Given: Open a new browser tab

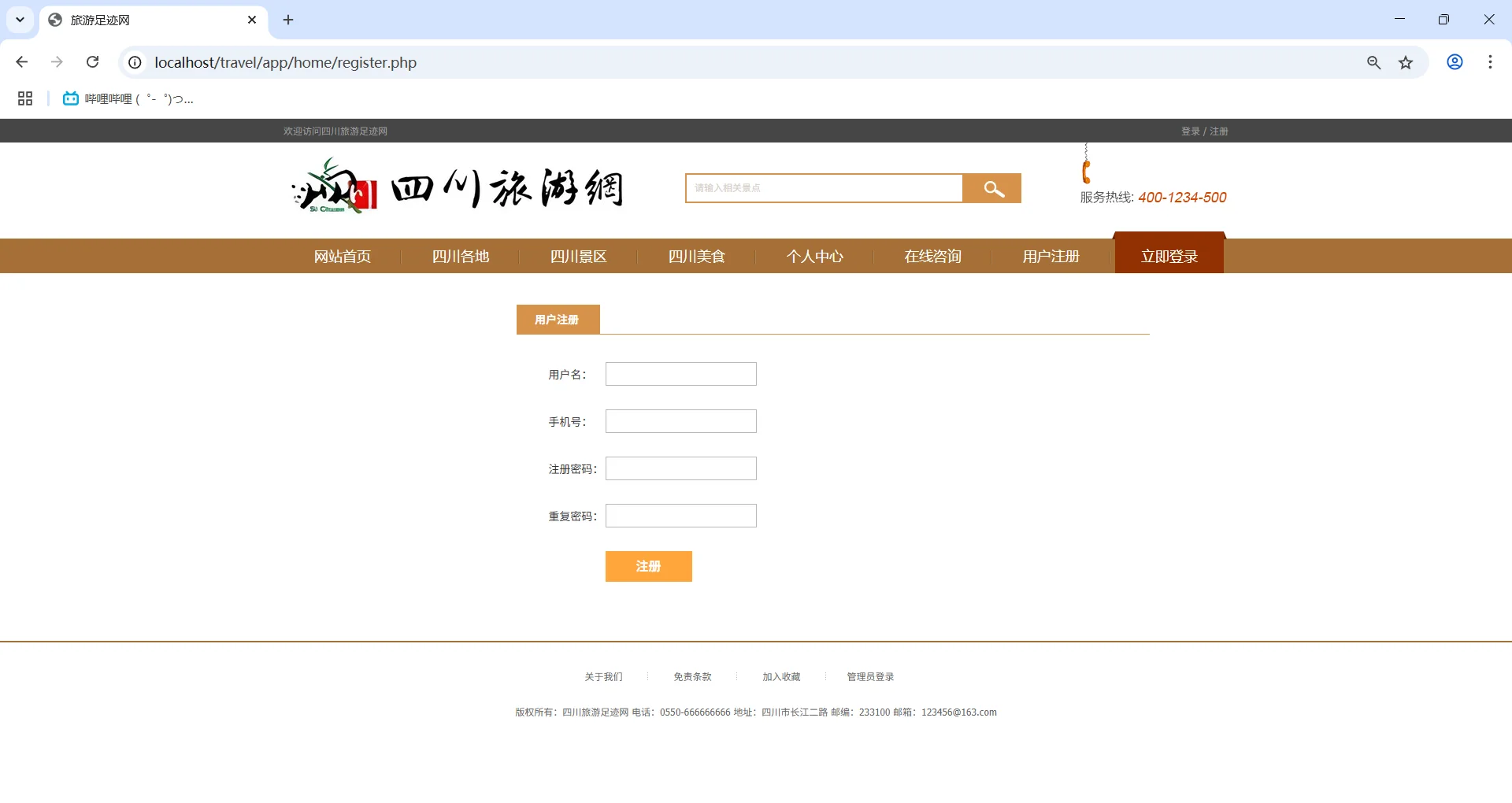Looking at the screenshot, I should [287, 20].
